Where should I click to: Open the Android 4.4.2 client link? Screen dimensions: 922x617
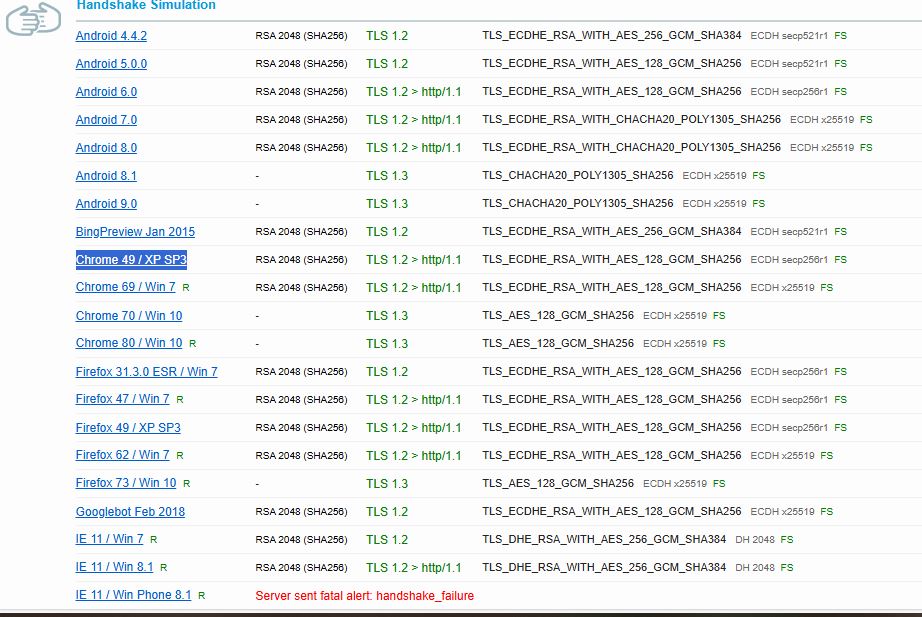tap(111, 36)
